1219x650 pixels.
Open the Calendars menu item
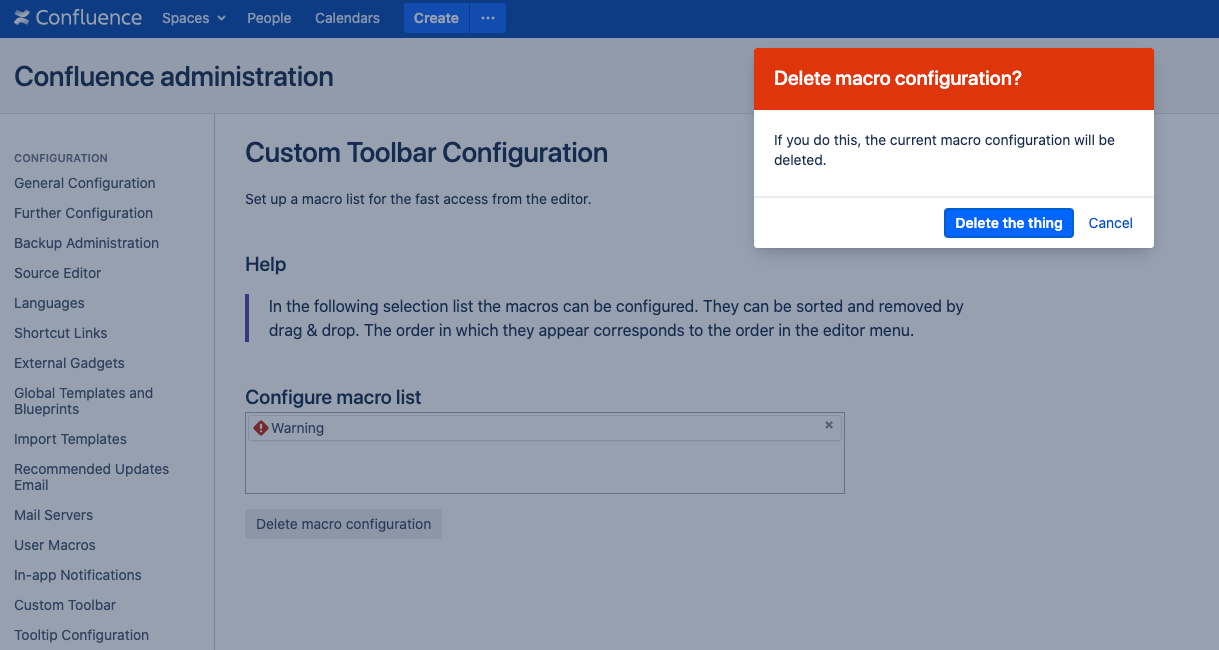[347, 18]
